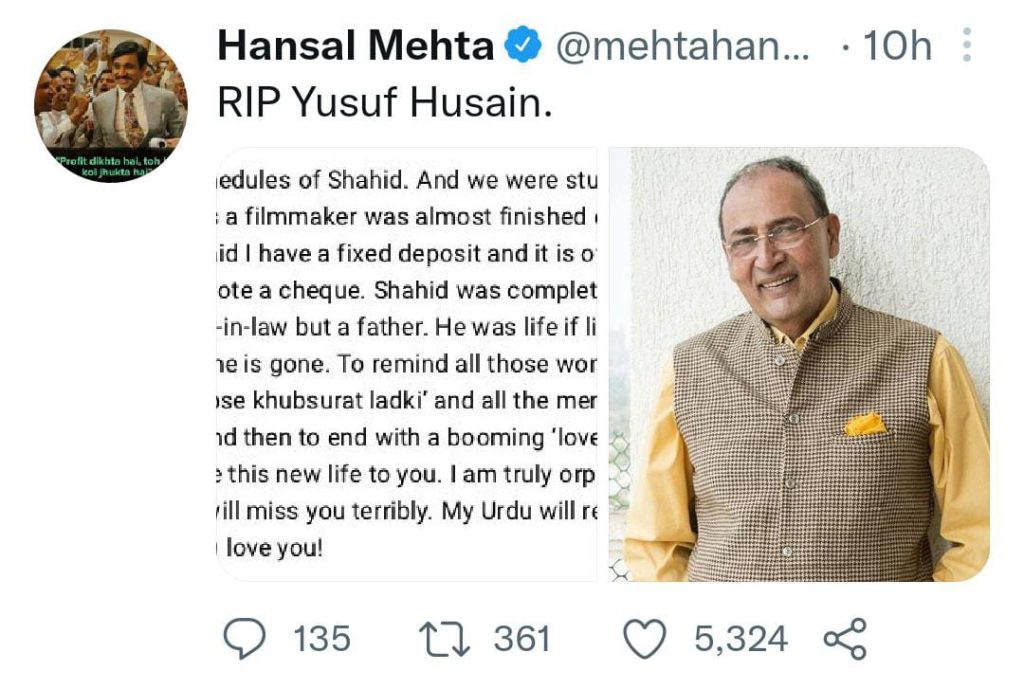
Task: Open Hansal Mehta's profile picture
Action: click(111, 106)
